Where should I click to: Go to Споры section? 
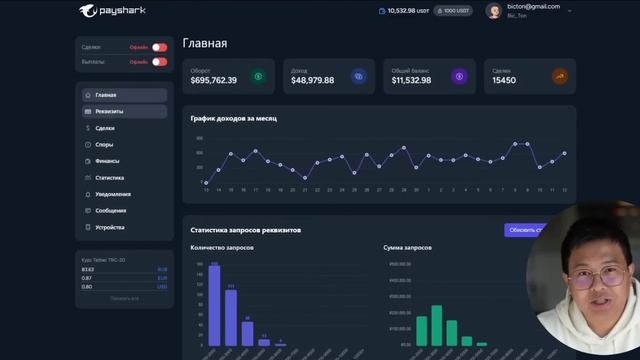point(124,144)
